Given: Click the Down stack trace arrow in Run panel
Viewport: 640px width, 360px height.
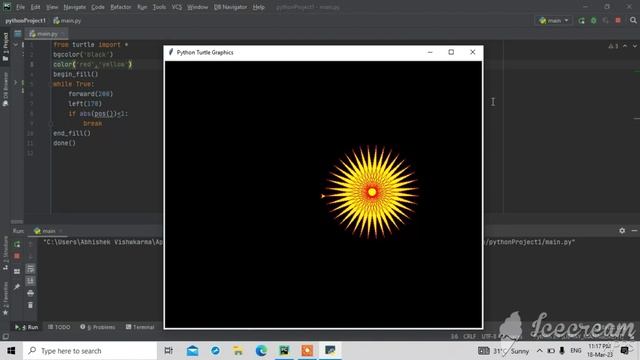Looking at the screenshot, I should coord(30,256).
